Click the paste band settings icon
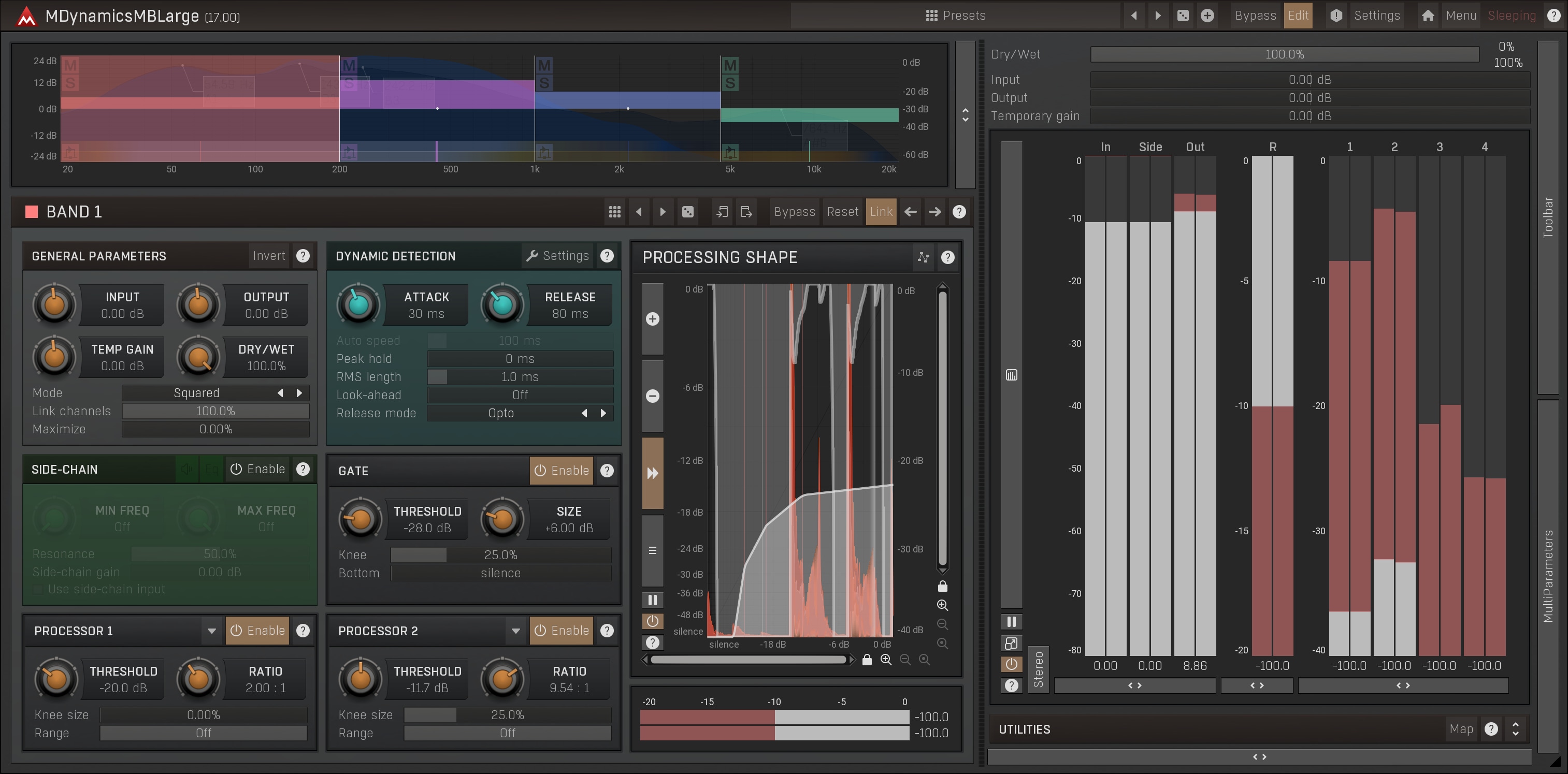Screen dimensions: 1568x774 tap(745, 212)
